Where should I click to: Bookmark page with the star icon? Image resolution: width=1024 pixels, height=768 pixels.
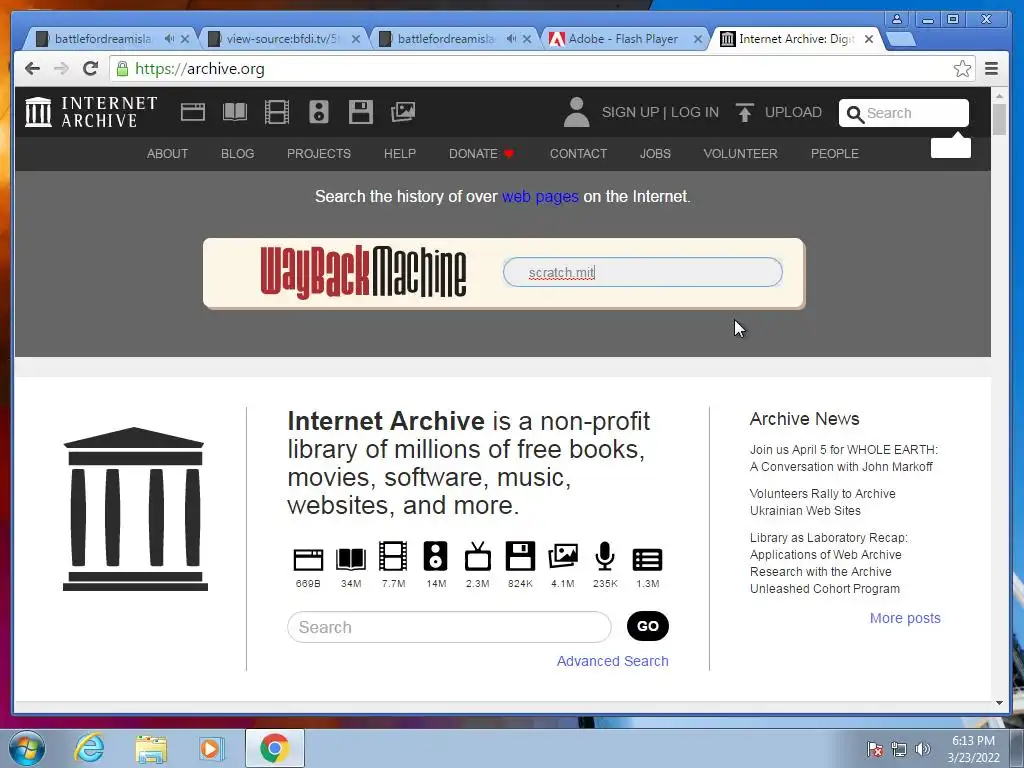coord(962,69)
